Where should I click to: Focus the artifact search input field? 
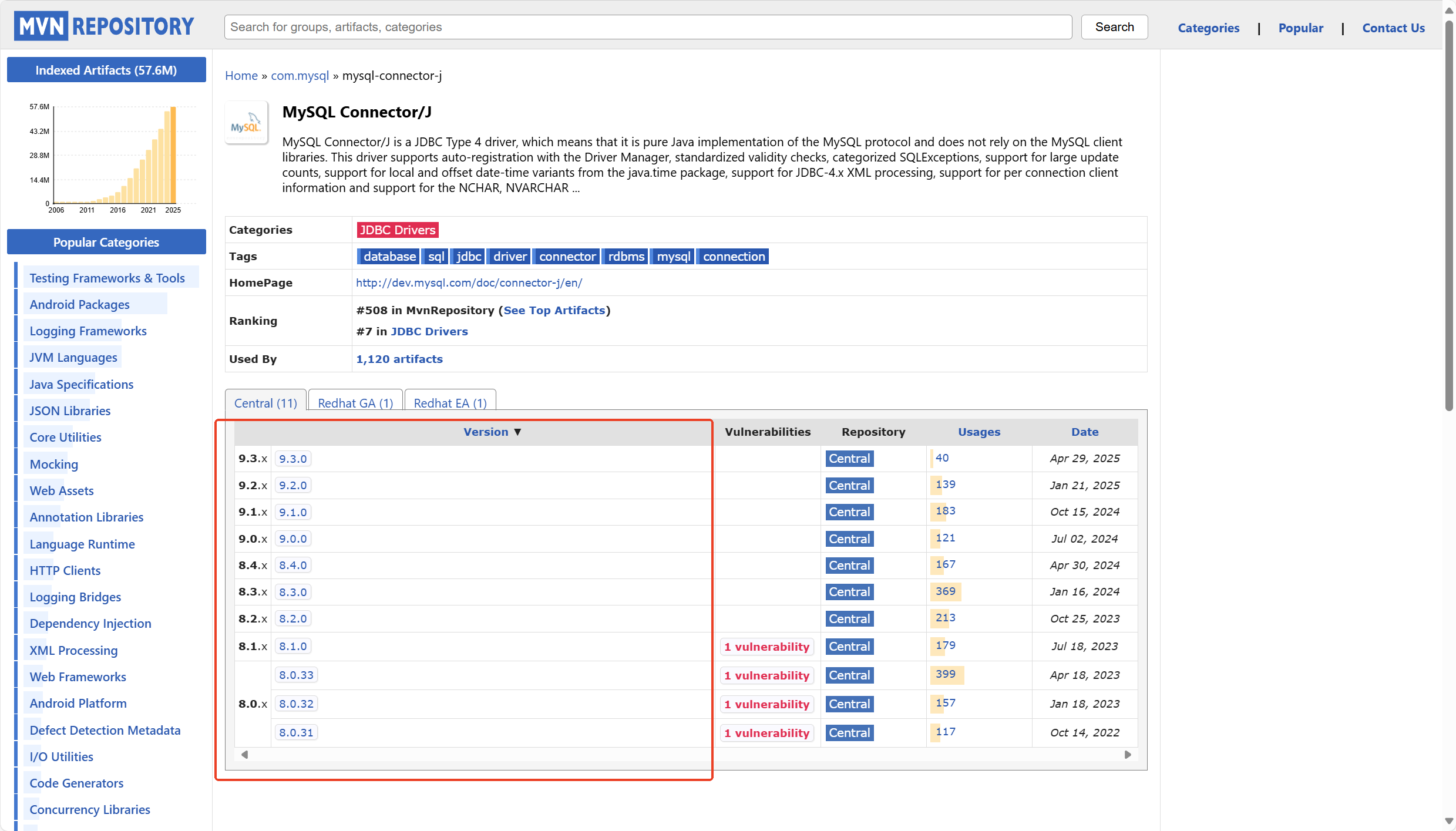(x=647, y=27)
